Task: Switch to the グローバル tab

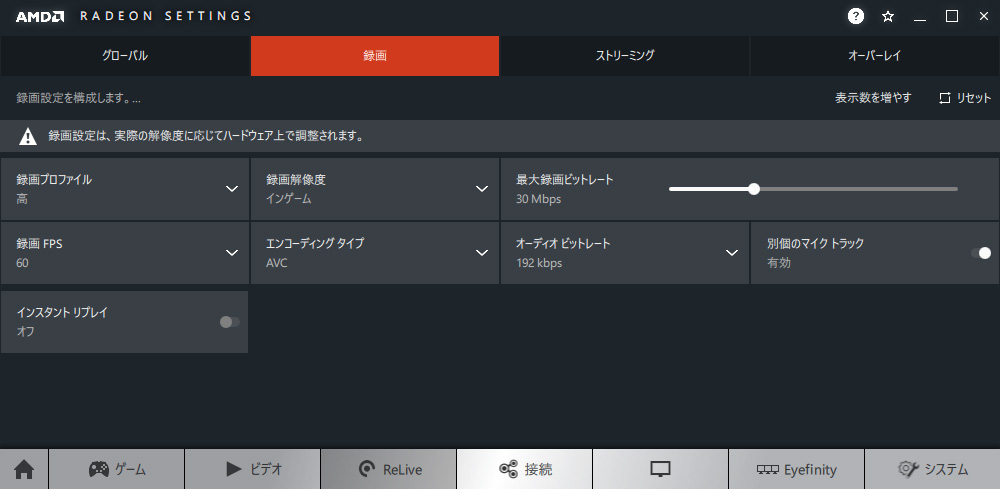Action: (x=125, y=55)
